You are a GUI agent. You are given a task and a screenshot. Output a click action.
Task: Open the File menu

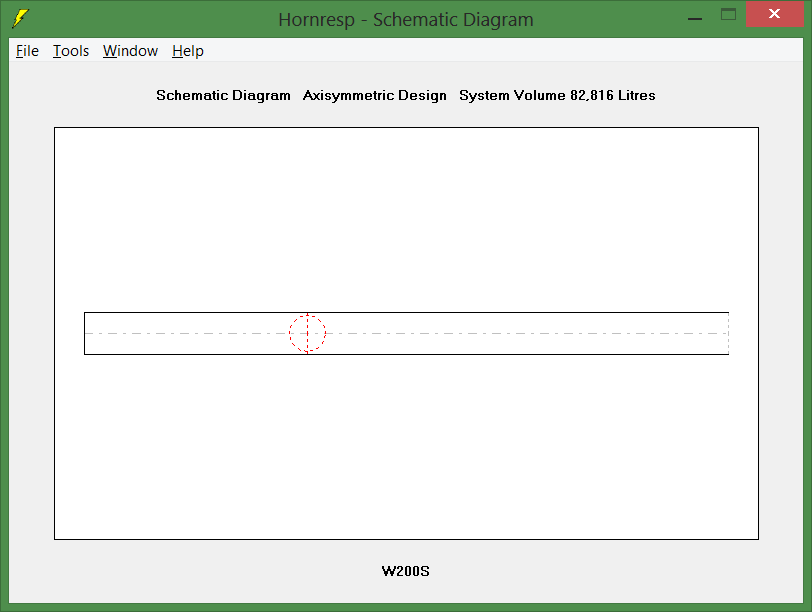(x=27, y=51)
